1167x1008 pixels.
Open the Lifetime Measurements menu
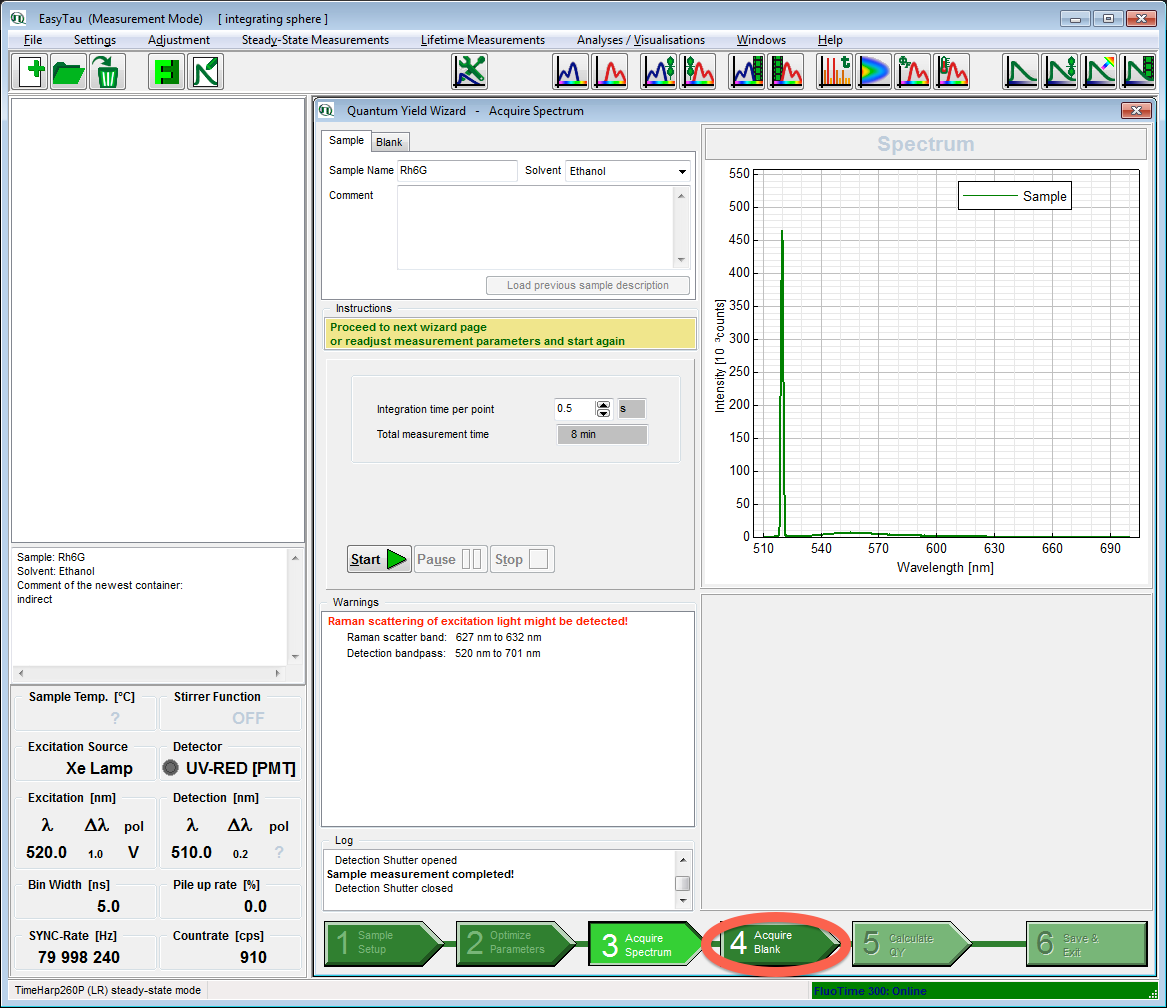(x=482, y=40)
